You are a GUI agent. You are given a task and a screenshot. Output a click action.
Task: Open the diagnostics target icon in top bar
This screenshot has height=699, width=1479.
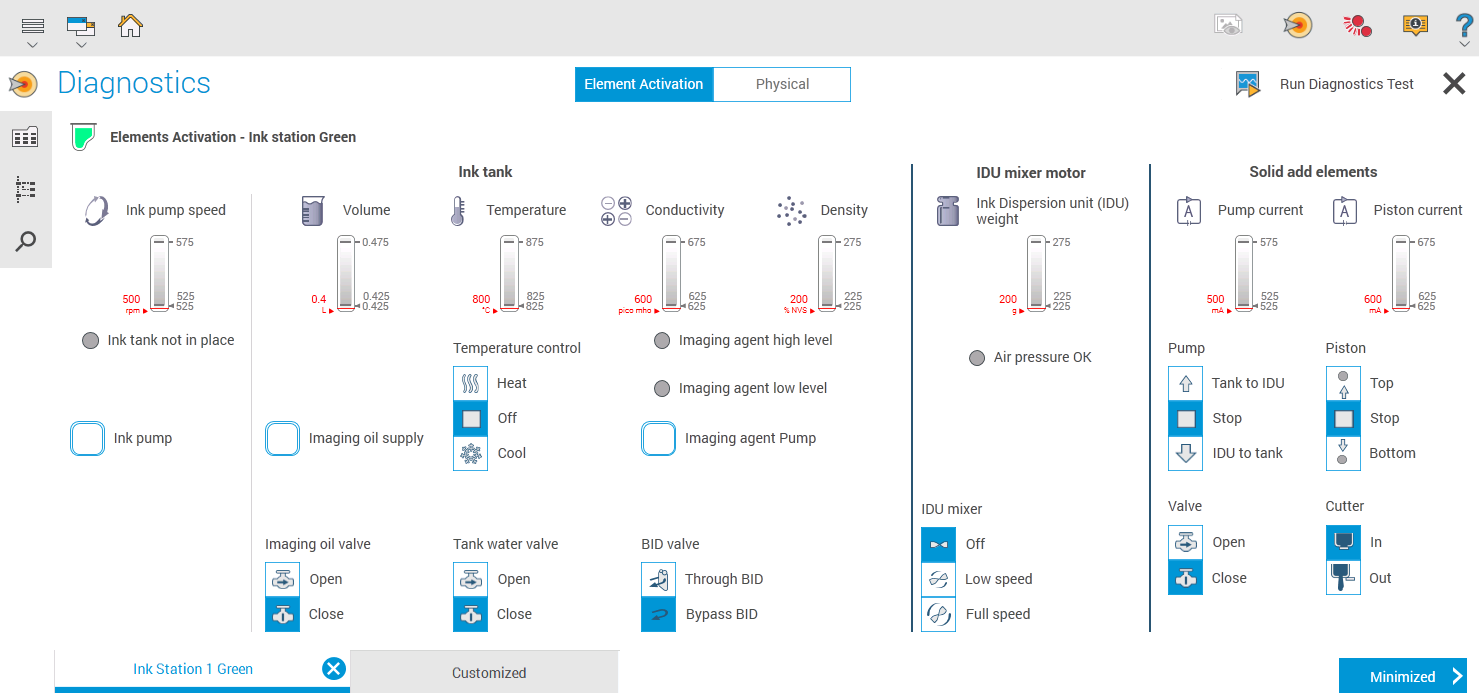[1297, 26]
